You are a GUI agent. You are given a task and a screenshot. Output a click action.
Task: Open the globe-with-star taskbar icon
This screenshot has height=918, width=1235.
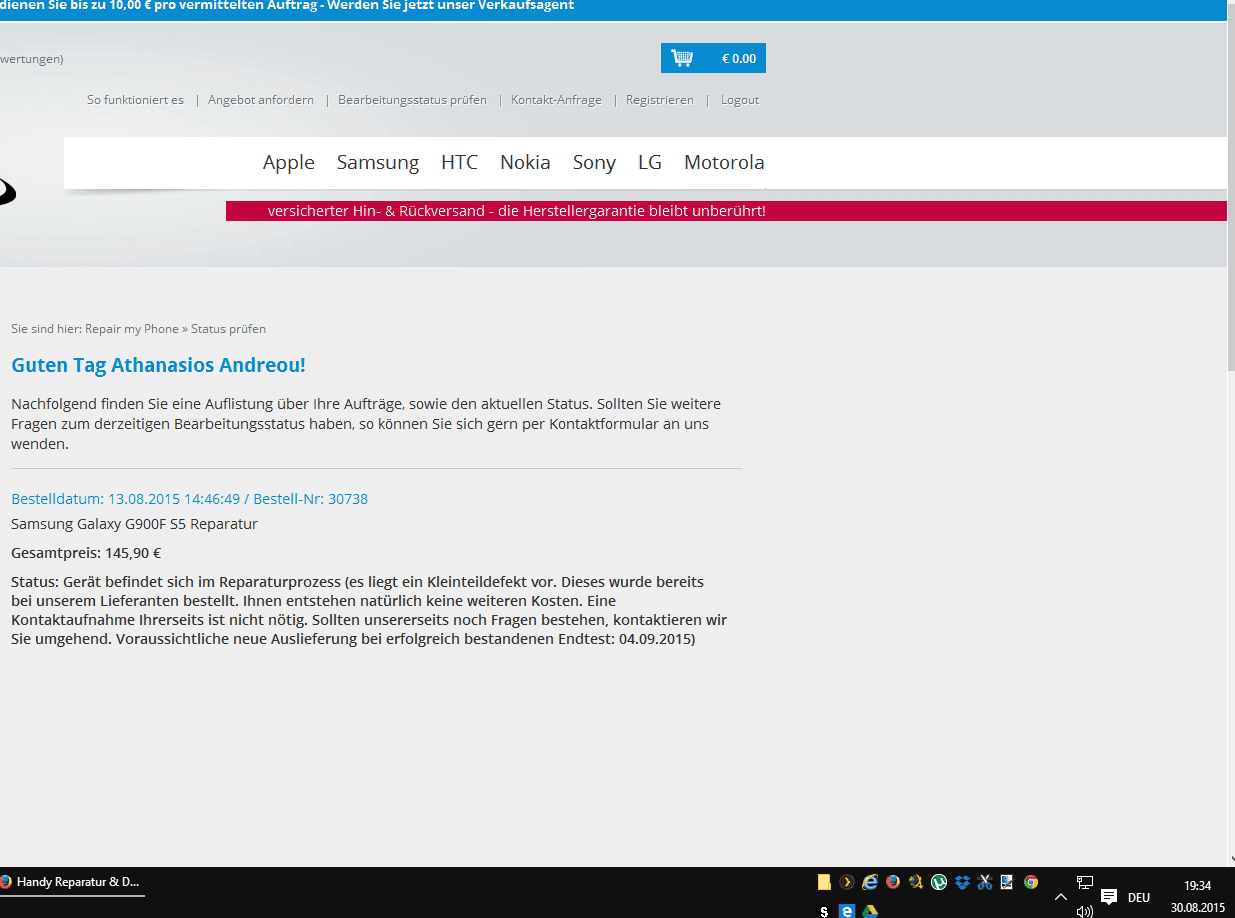pos(916,882)
